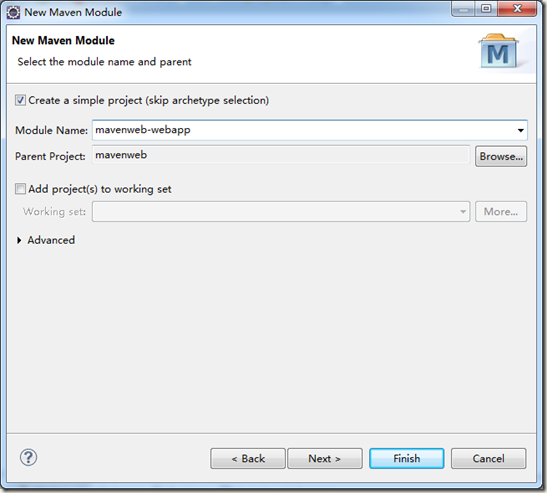Click the Finish button
Image resolution: width=547 pixels, height=493 pixels.
click(407, 458)
